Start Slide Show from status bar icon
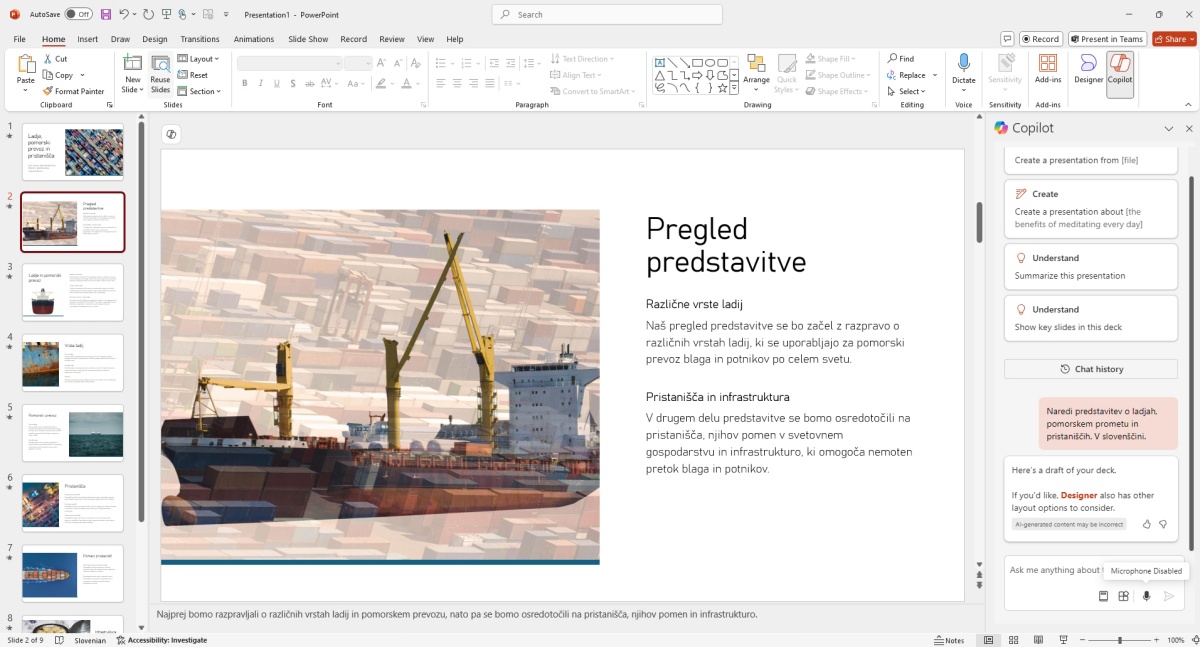1200x647 pixels. [1064, 640]
